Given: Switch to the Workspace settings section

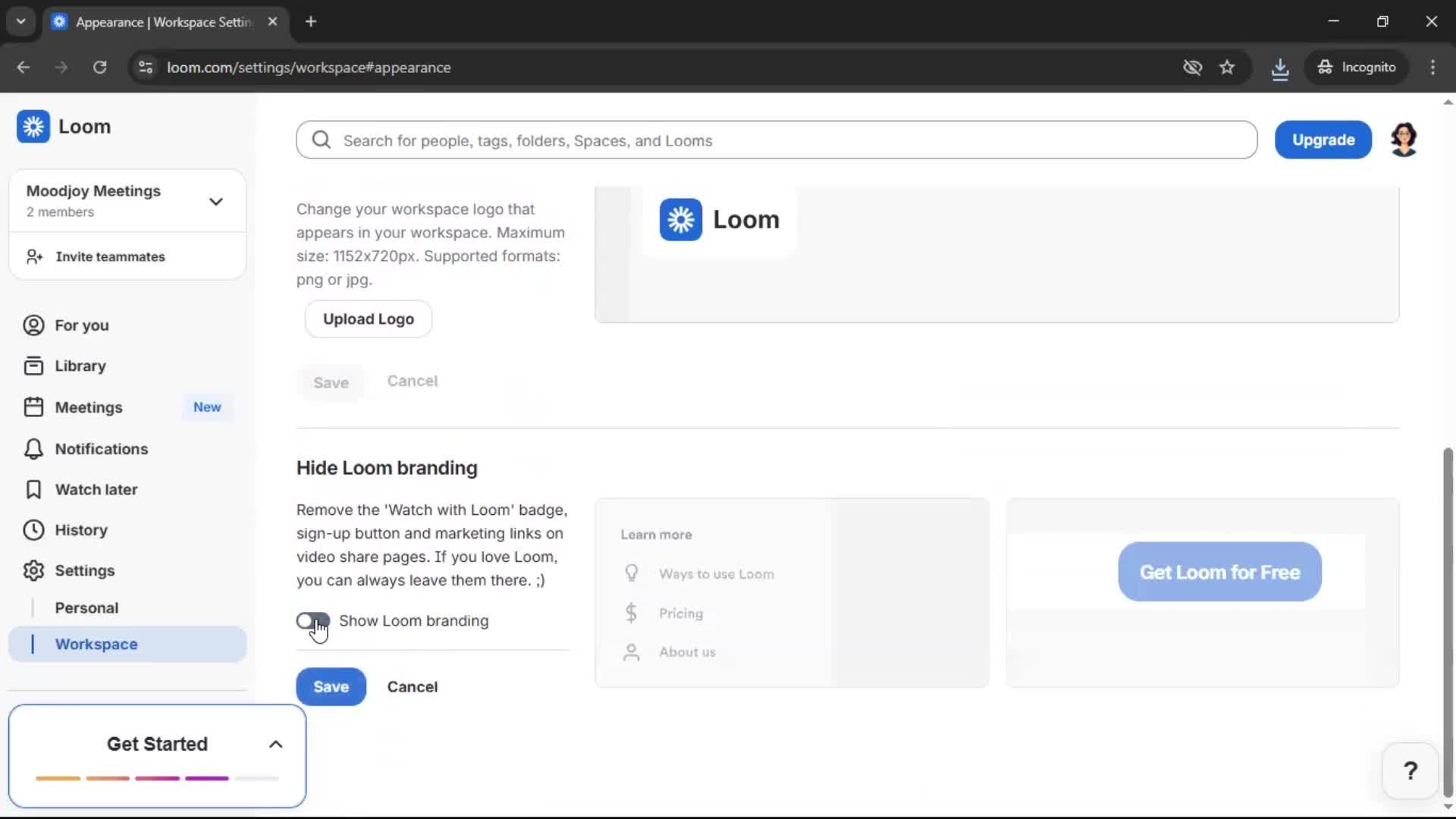Looking at the screenshot, I should click(96, 644).
